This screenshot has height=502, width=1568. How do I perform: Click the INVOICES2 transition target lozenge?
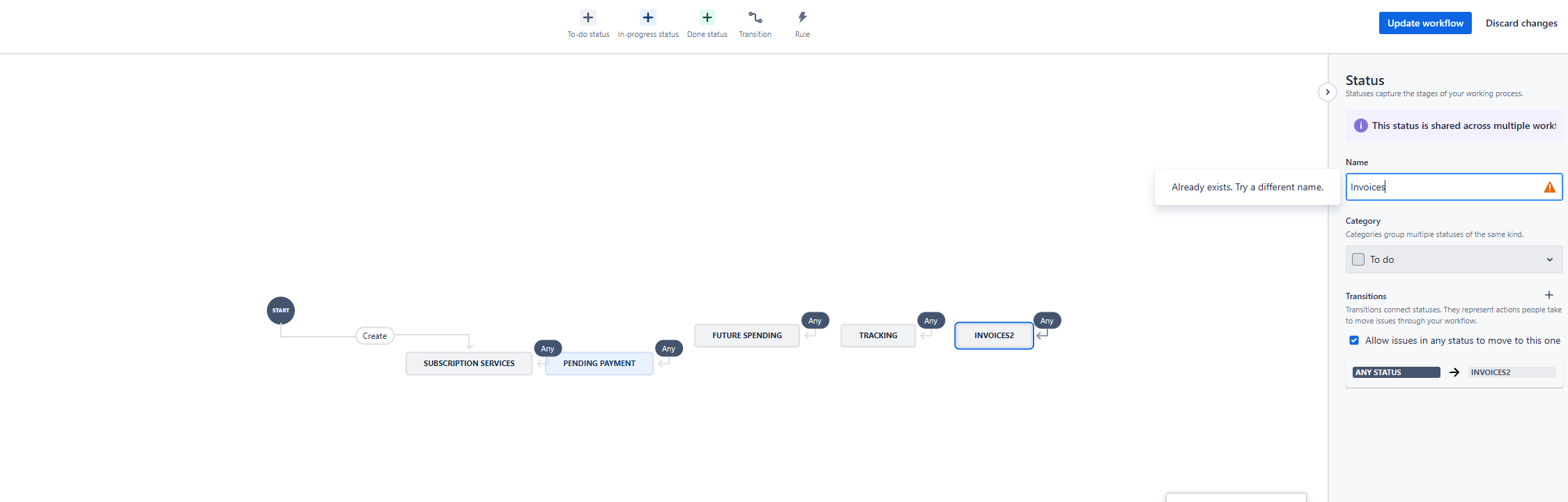tap(1512, 372)
